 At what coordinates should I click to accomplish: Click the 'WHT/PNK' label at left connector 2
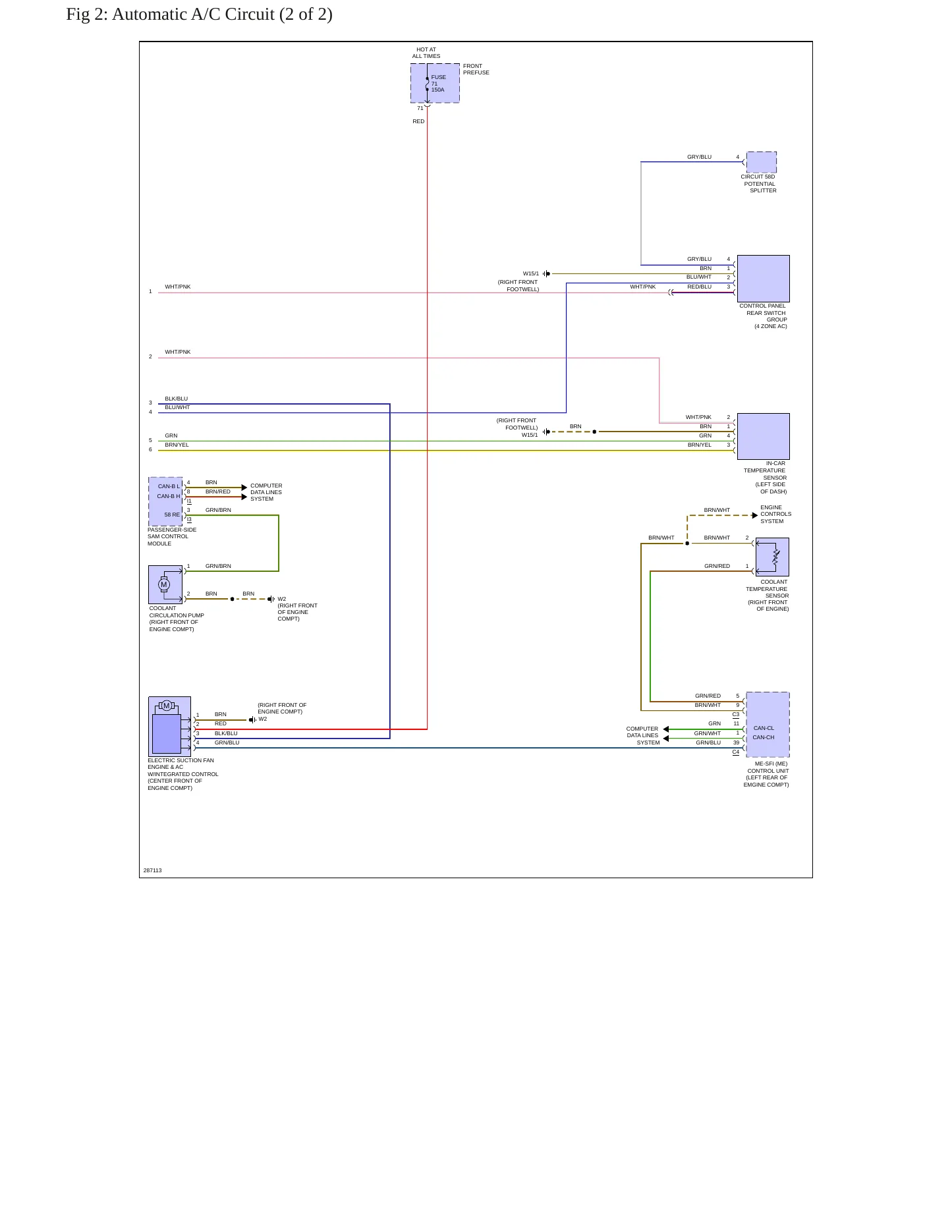[178, 352]
